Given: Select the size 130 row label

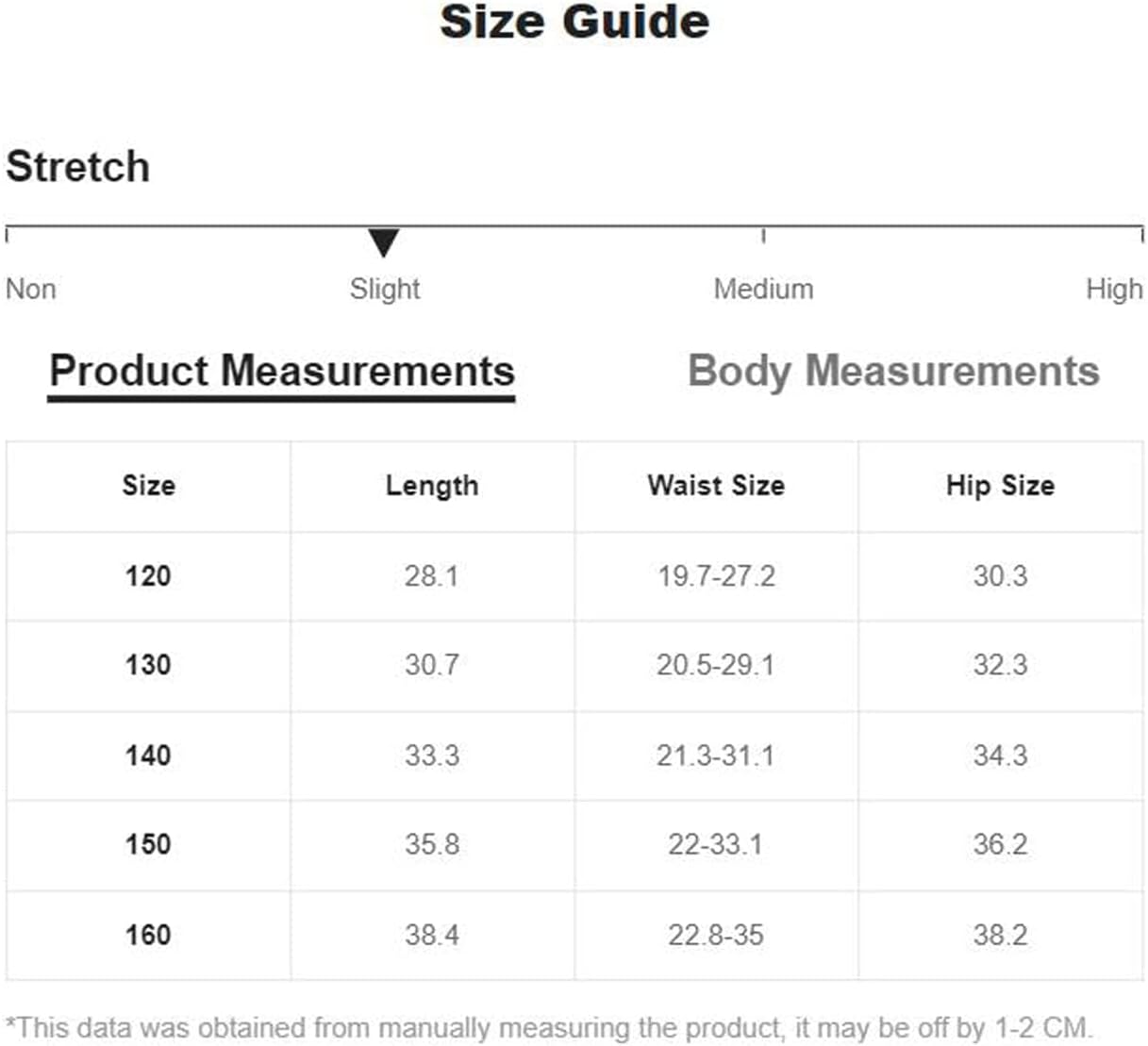Looking at the screenshot, I should pos(148,665).
